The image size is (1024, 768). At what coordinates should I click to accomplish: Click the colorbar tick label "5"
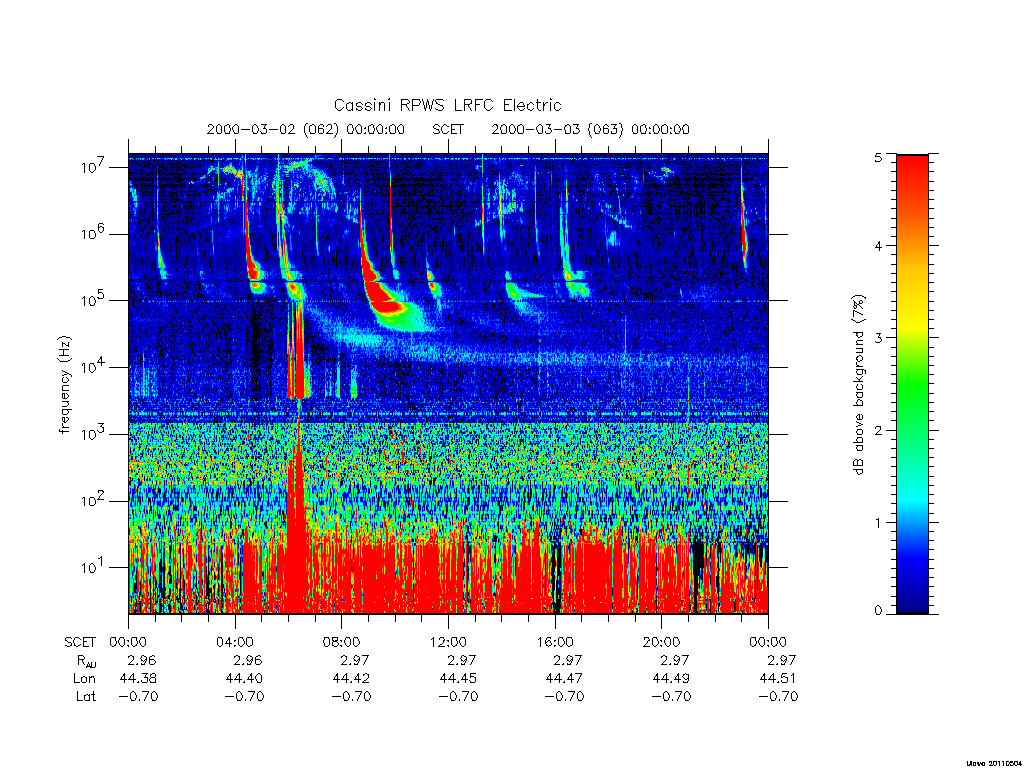[878, 157]
